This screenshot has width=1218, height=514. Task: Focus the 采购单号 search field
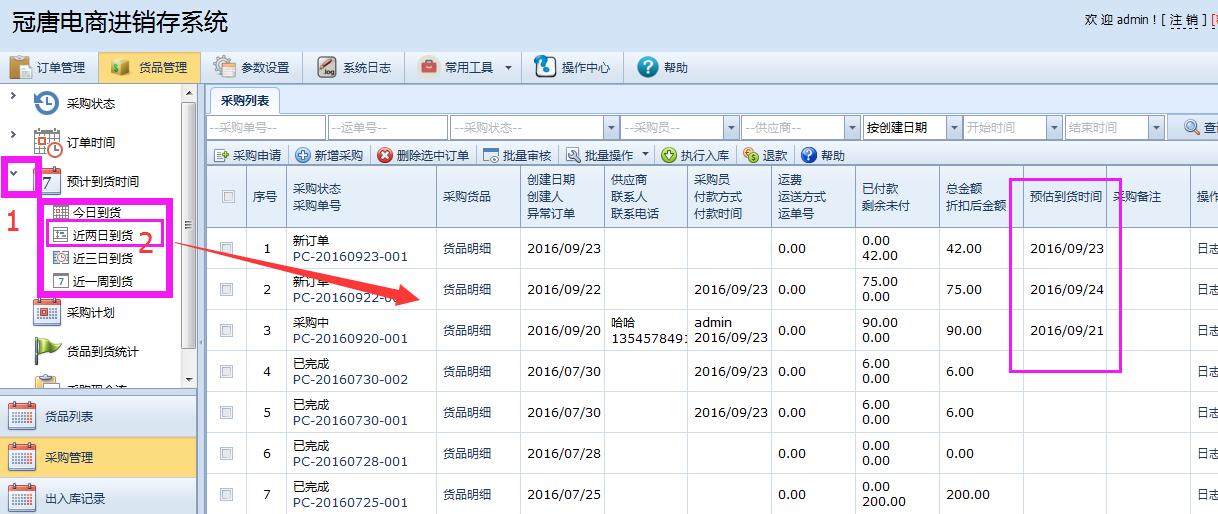coord(266,128)
